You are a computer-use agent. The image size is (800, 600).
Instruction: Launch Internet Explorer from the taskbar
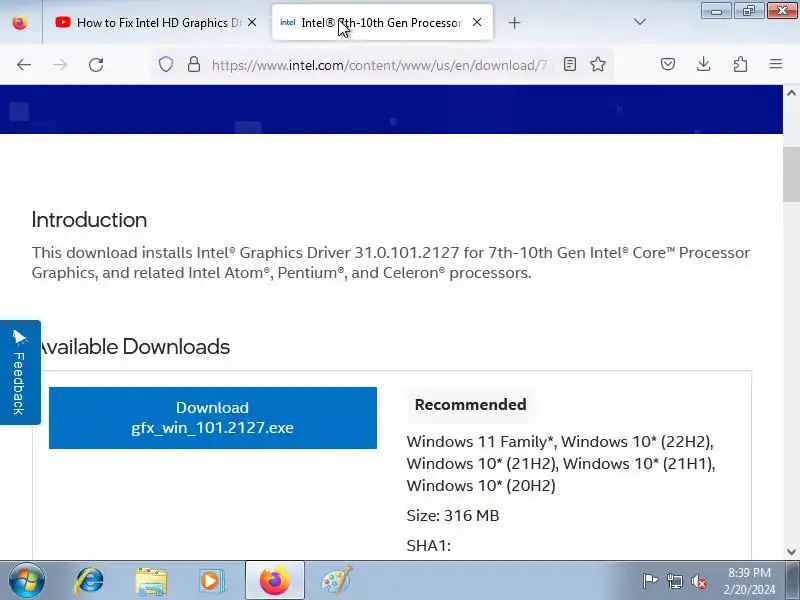(x=90, y=581)
